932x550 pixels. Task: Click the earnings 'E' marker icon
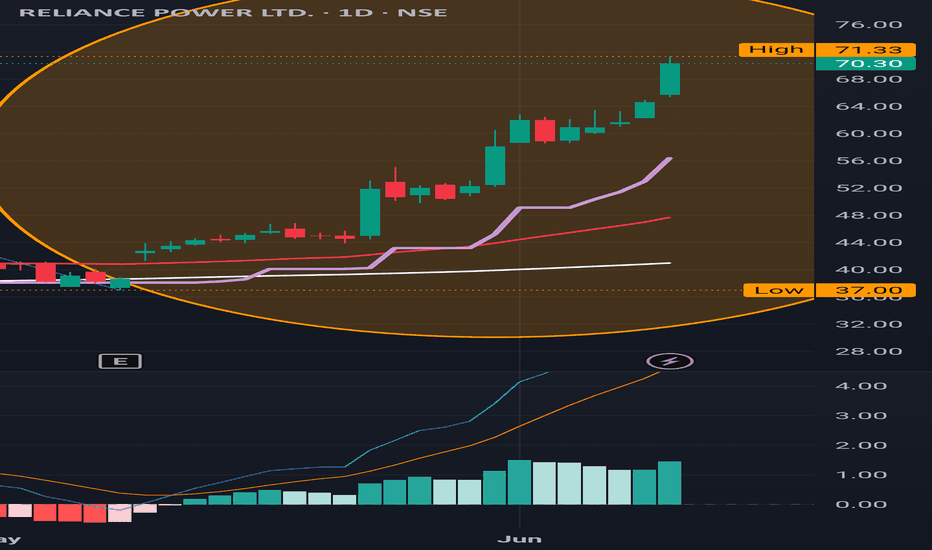coord(120,361)
